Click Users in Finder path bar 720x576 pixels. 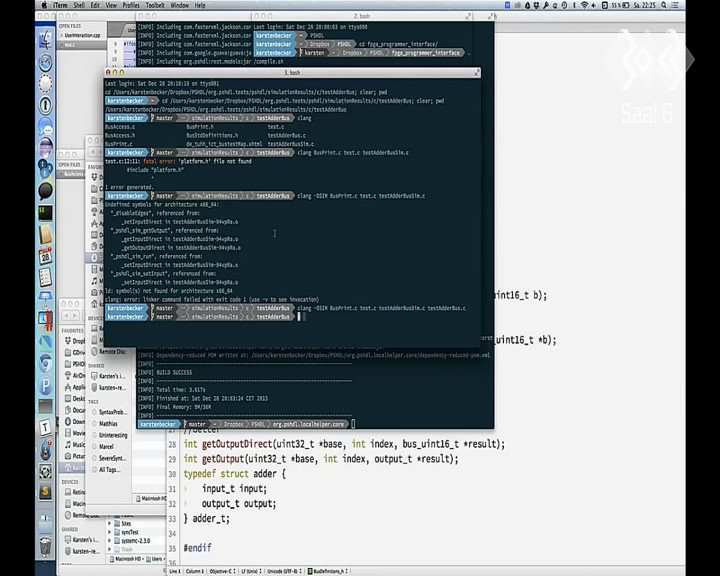pyautogui.click(x=154, y=559)
